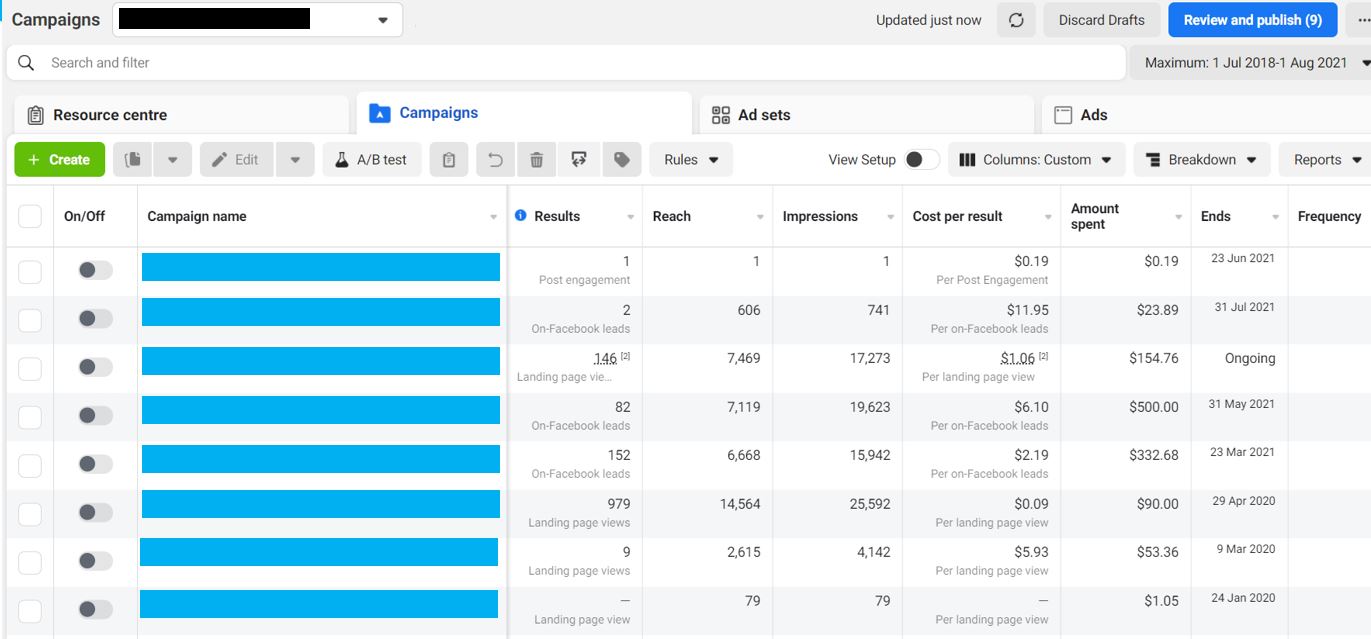Click the Discard Drafts button

tap(1101, 19)
